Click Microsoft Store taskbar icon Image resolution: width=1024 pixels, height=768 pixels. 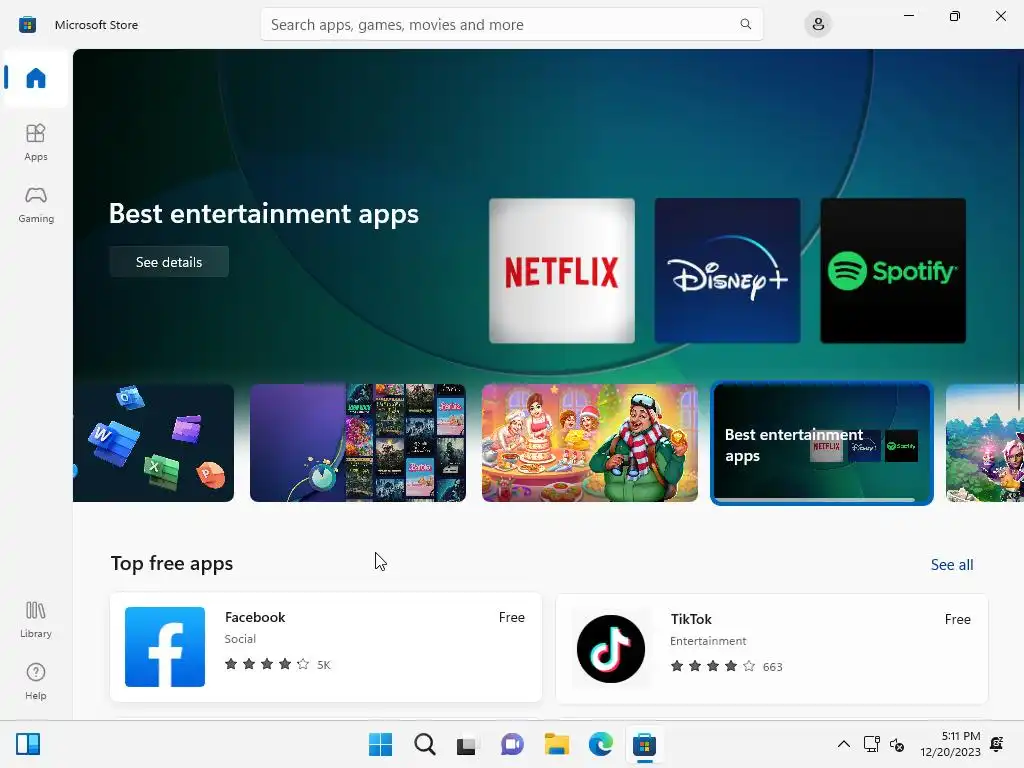pos(644,744)
